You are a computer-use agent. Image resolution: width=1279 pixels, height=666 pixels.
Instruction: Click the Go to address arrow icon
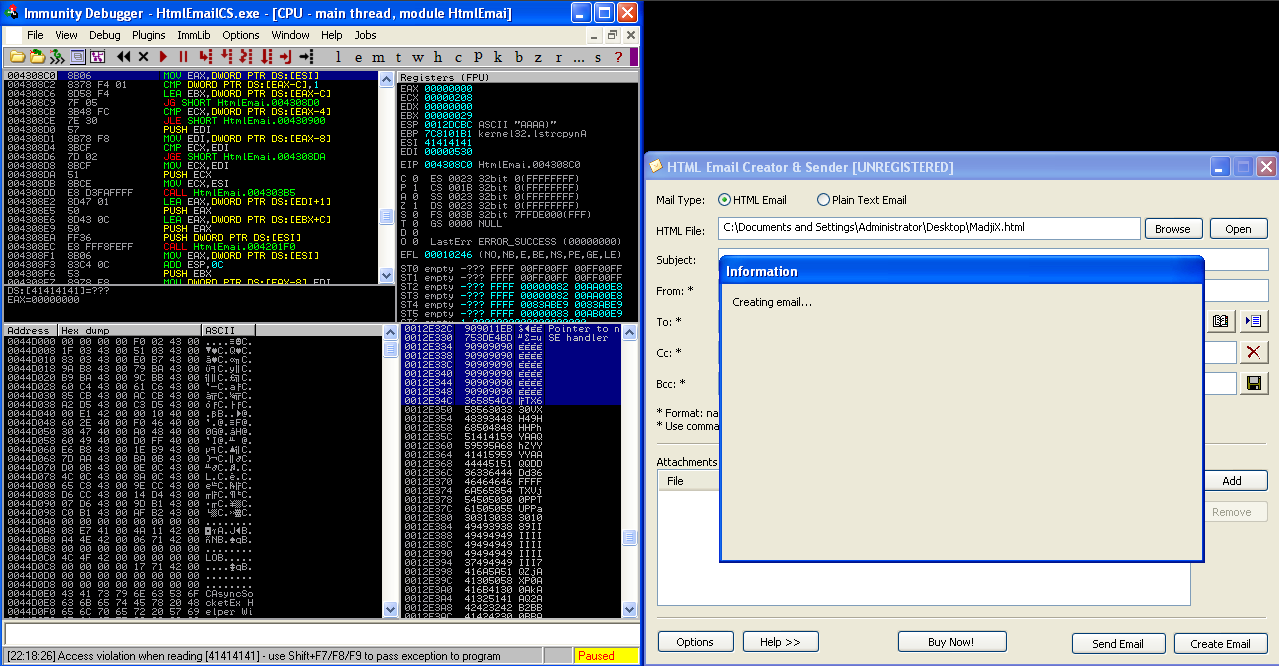306,57
